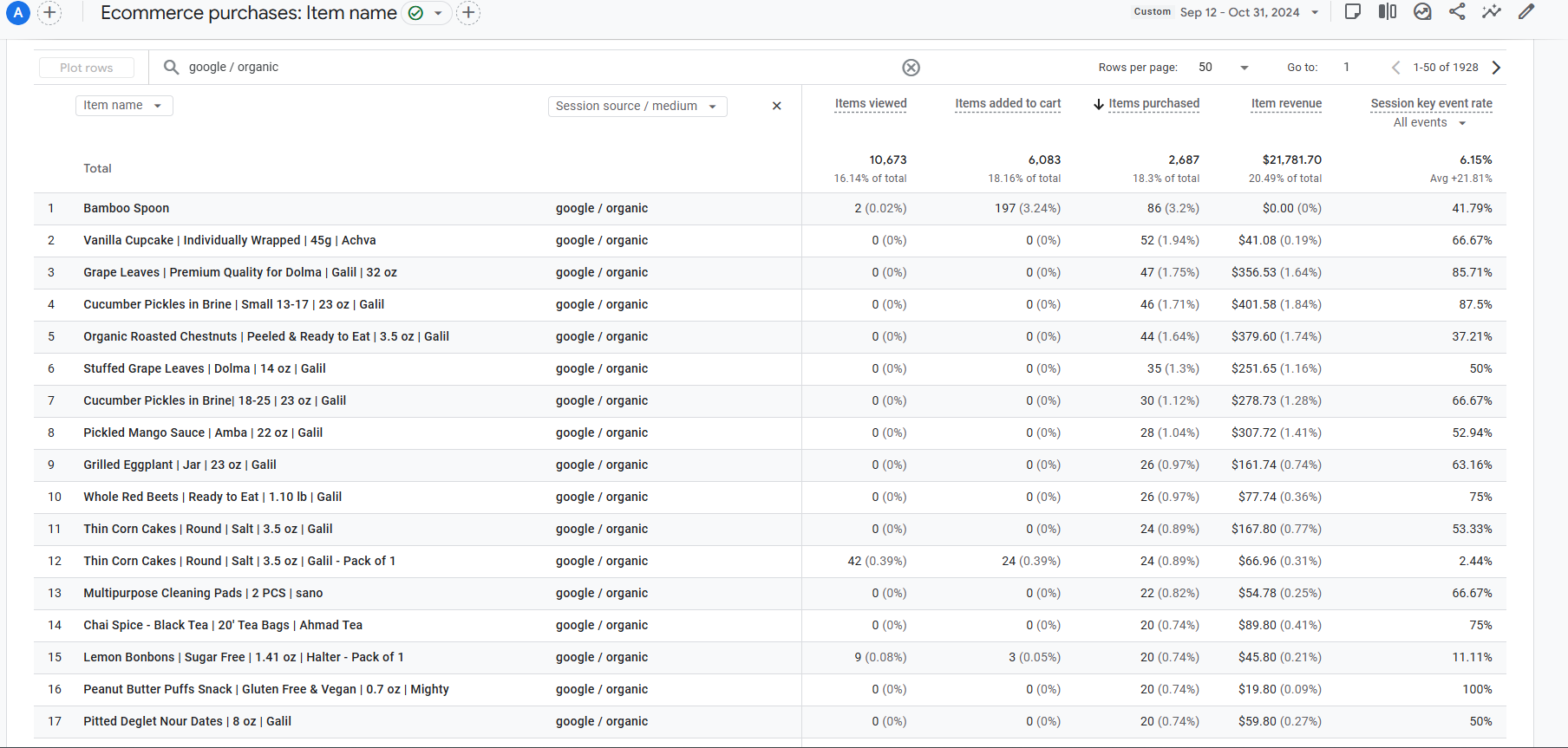The image size is (1568, 748).
Task: Click the '1-50 of 1928' pagination text
Action: (1446, 68)
